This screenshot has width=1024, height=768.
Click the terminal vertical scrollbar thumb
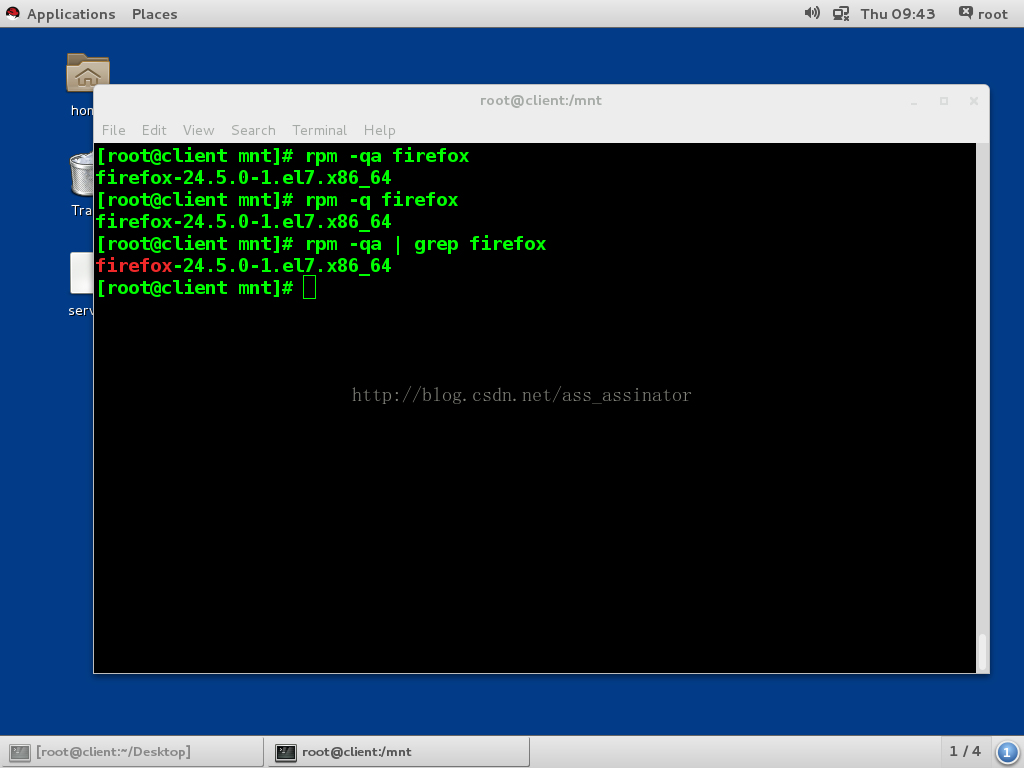tap(982, 650)
